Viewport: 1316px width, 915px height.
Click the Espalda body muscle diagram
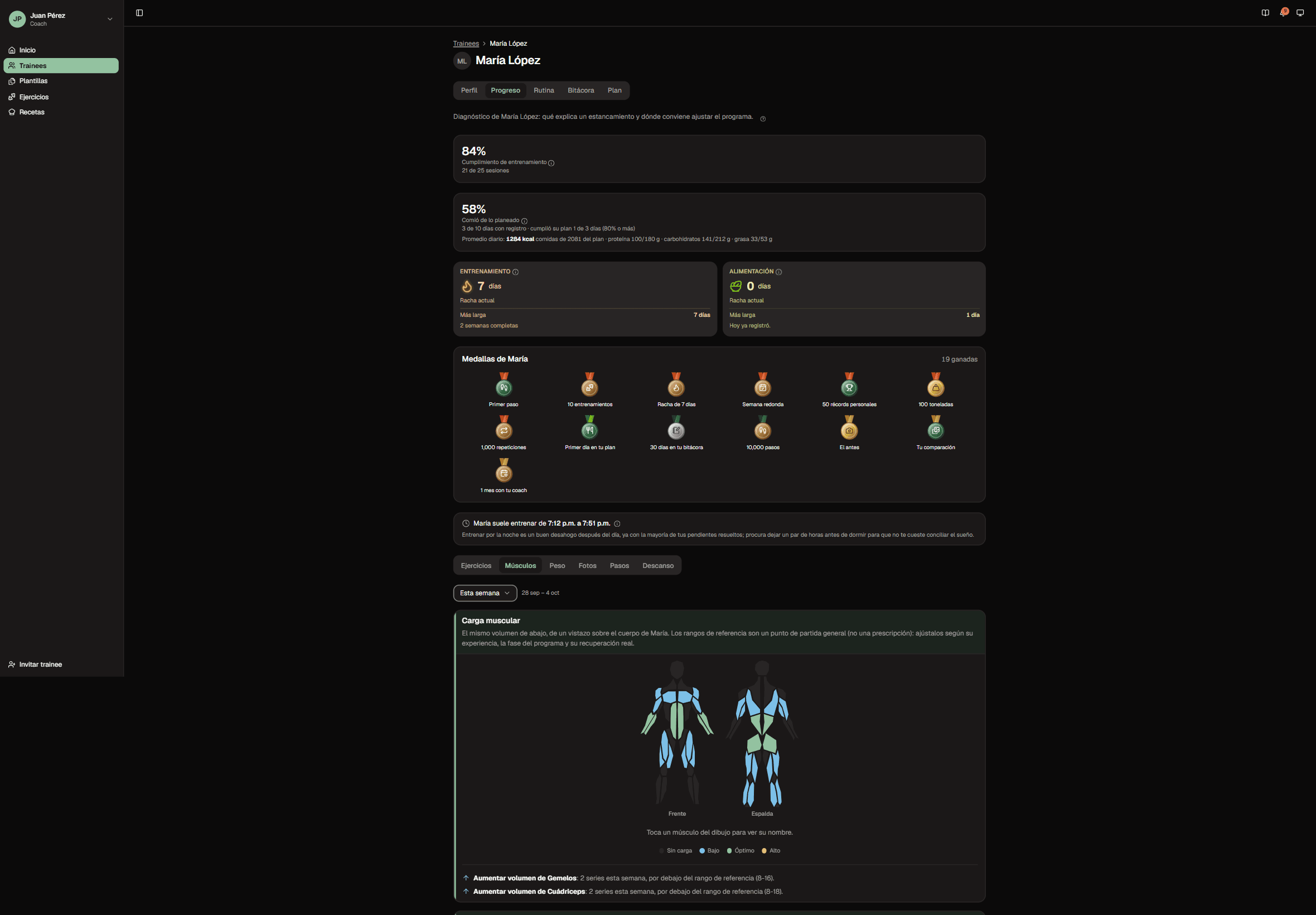[x=762, y=733]
